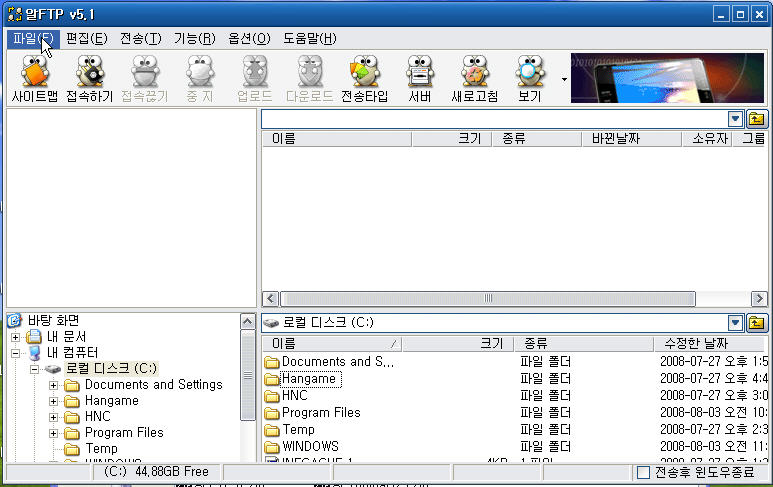Click the Program Files folder in file list
The image size is (773, 487).
point(313,413)
